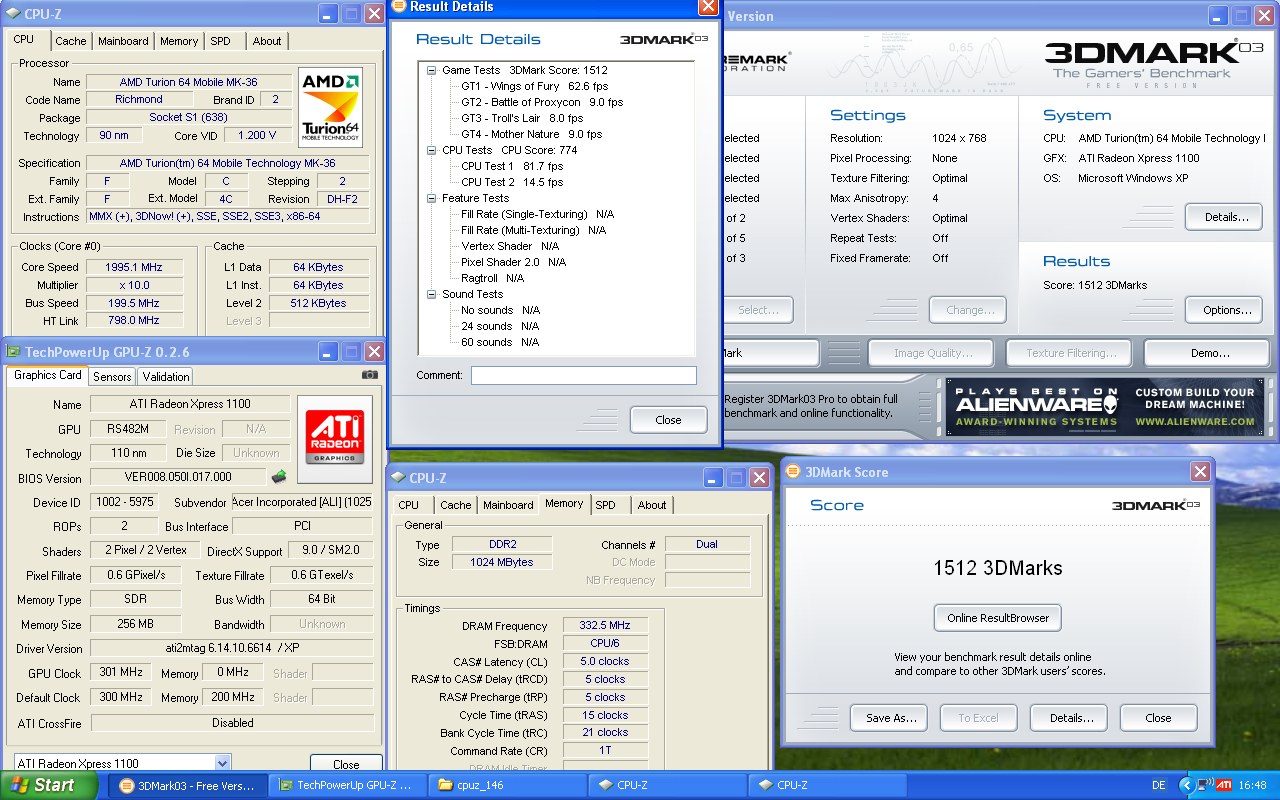Switch to Sensors tab in GPU-Z
This screenshot has width=1280, height=800.
pos(112,376)
